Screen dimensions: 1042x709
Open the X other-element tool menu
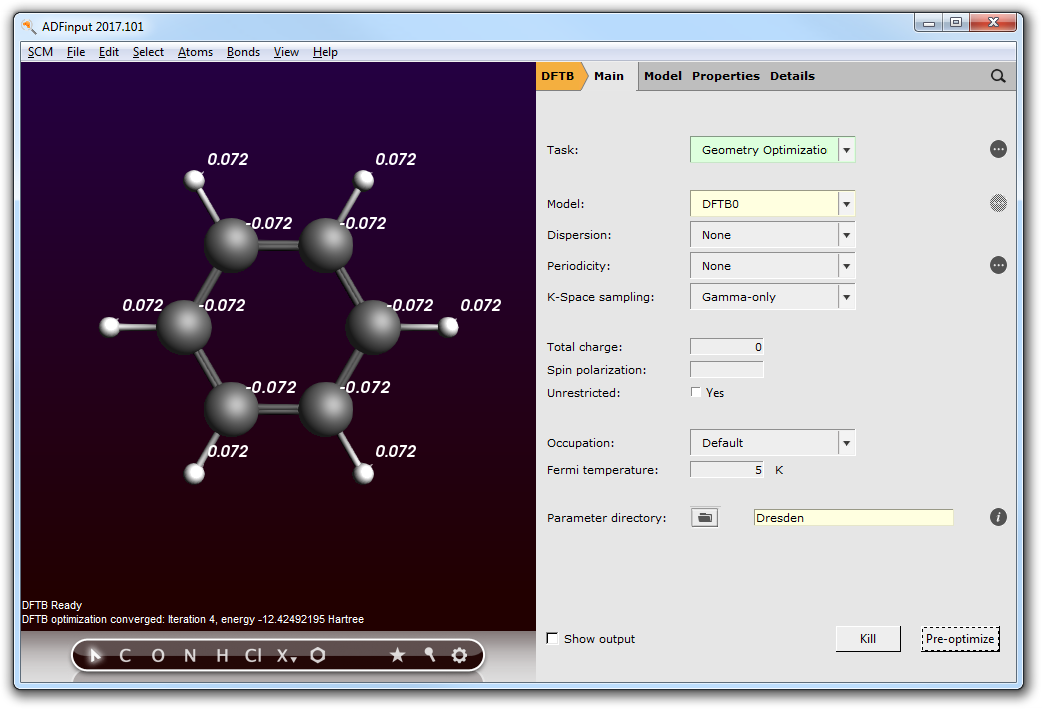click(x=286, y=656)
